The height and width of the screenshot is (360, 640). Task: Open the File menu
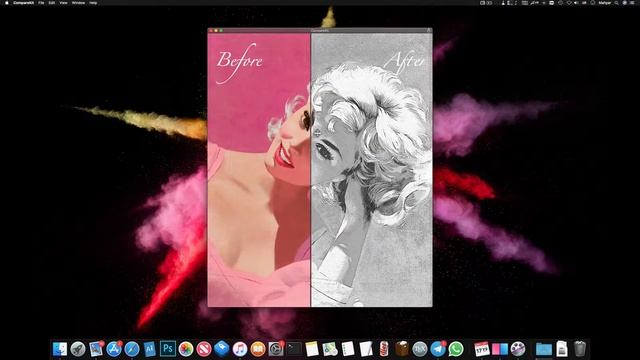click(x=41, y=3)
